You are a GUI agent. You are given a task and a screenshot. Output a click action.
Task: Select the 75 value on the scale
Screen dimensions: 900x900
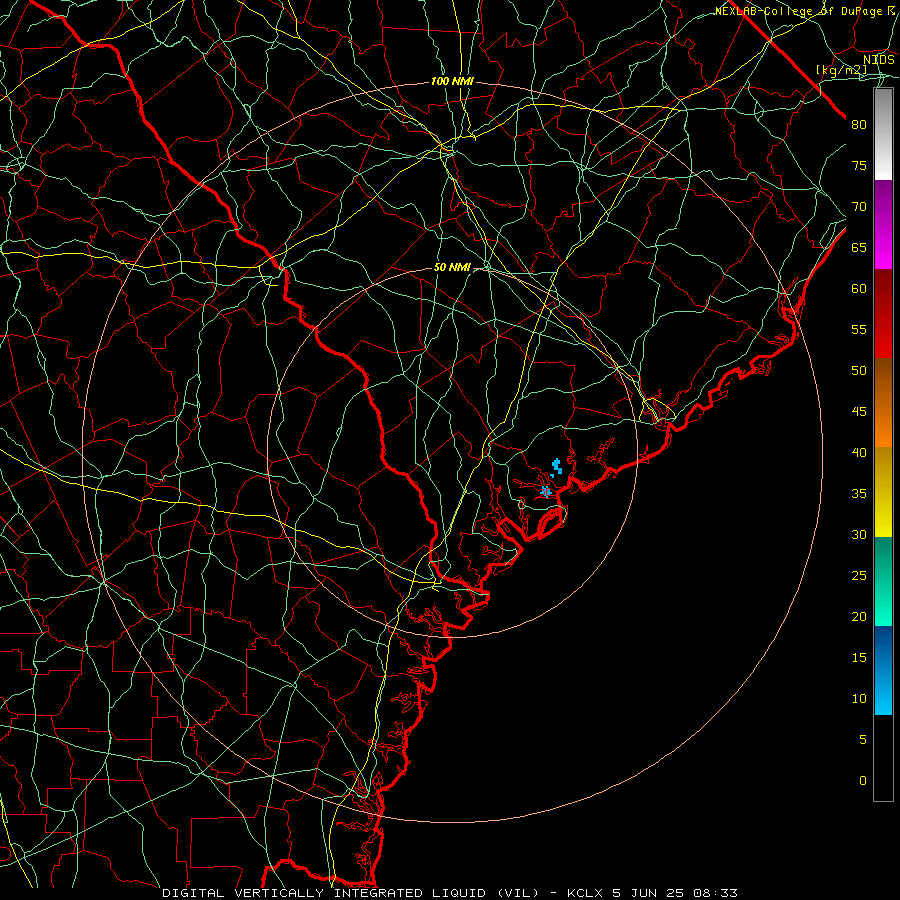tap(859, 165)
